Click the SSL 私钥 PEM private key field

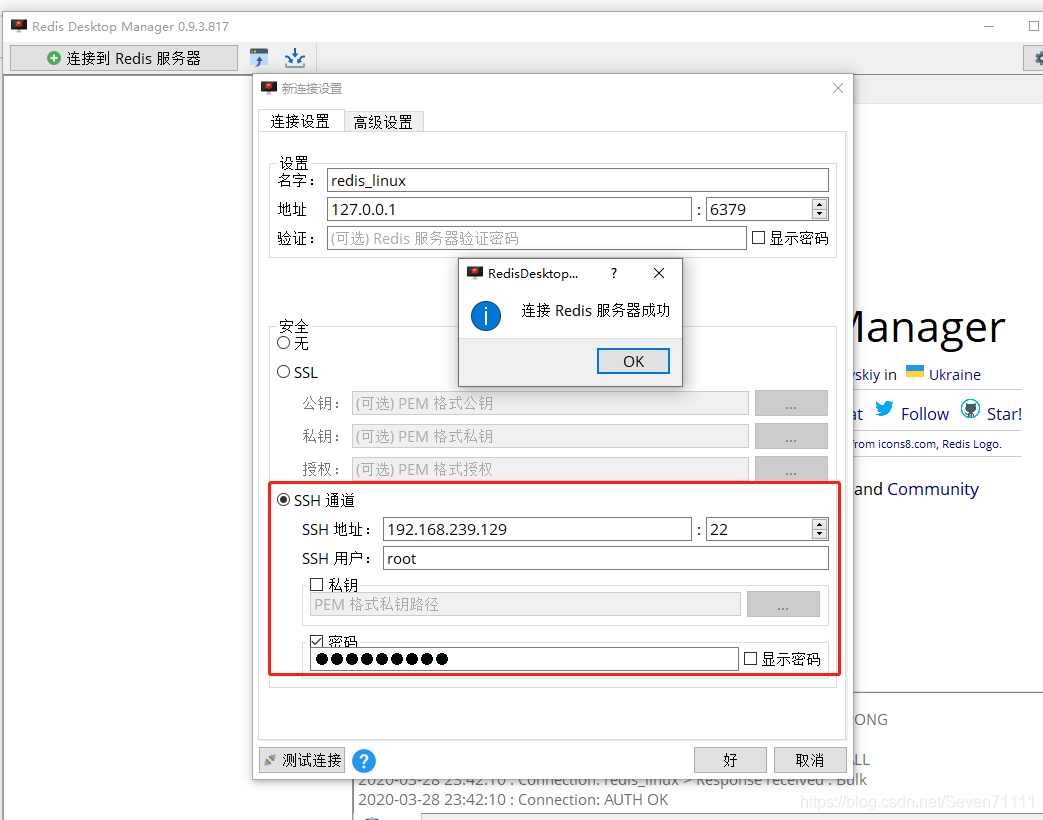click(550, 436)
